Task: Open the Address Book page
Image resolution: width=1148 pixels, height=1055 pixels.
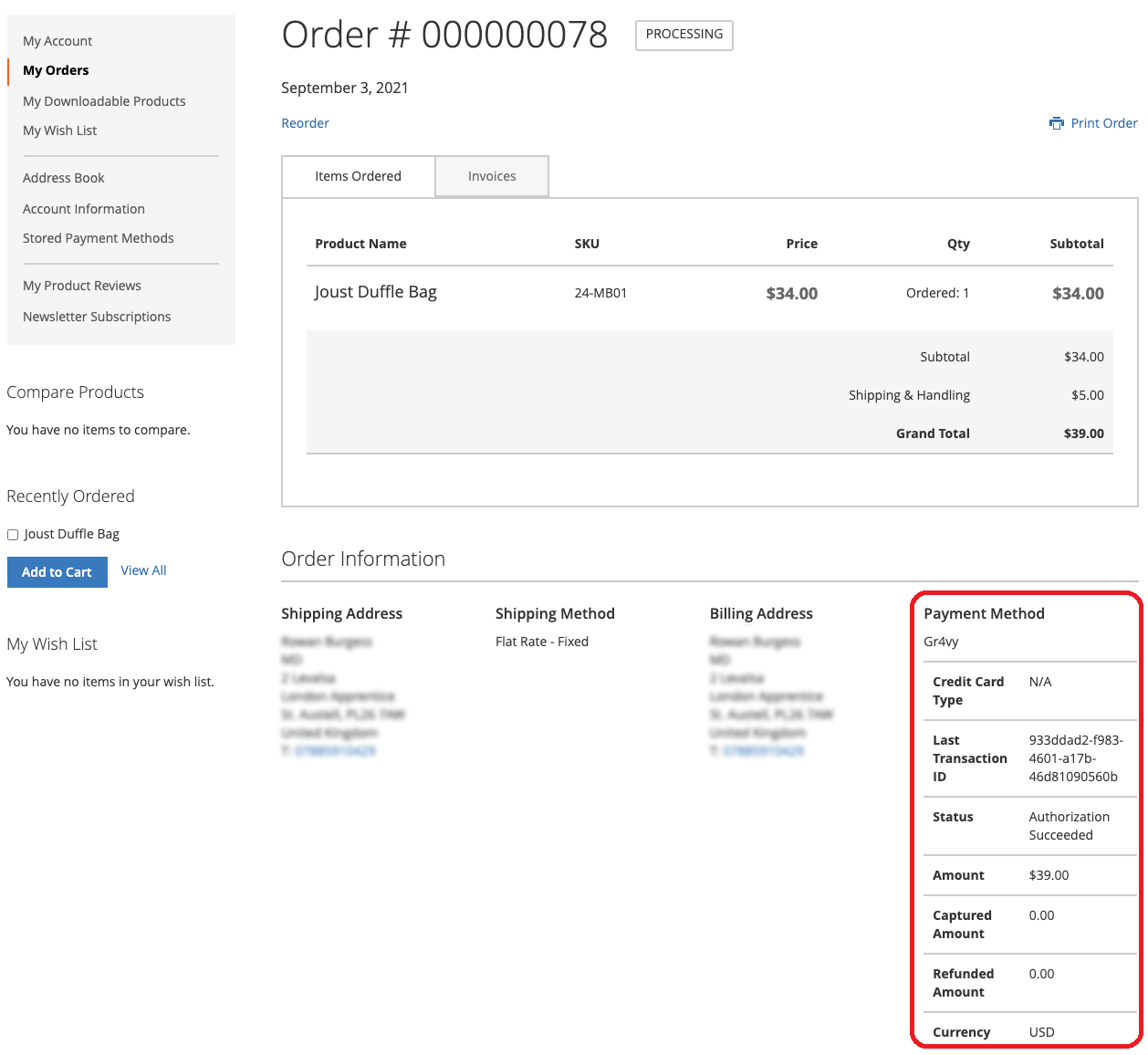Action: [x=63, y=177]
